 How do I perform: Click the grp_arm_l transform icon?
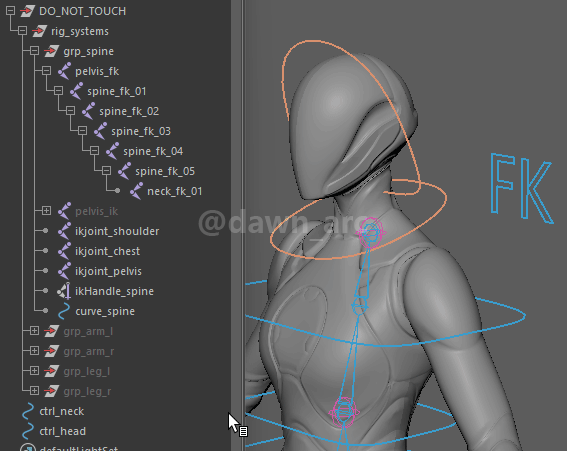click(x=51, y=331)
